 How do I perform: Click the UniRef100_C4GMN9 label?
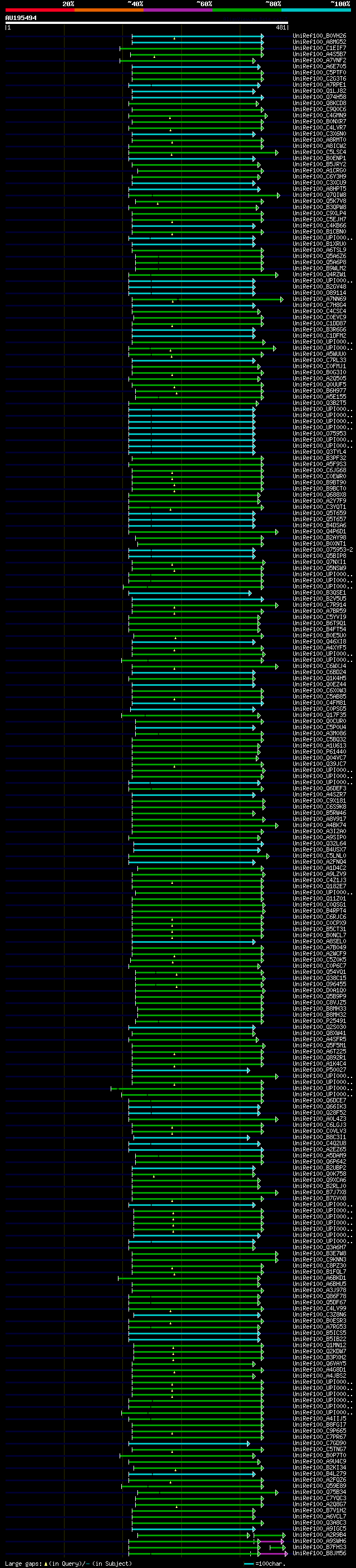(319, 116)
